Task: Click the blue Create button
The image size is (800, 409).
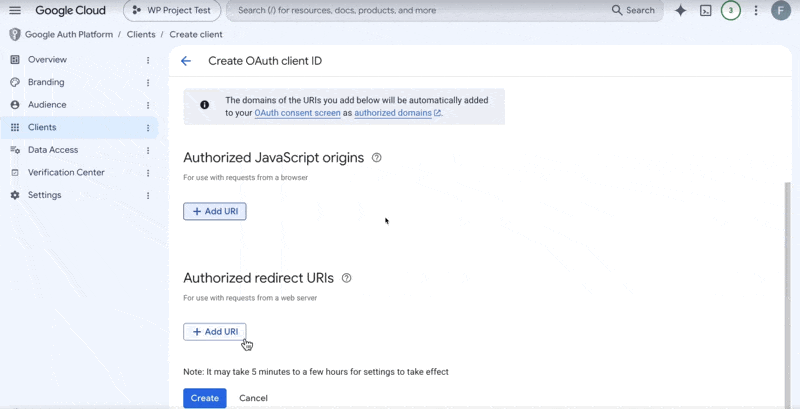Action: click(205, 398)
